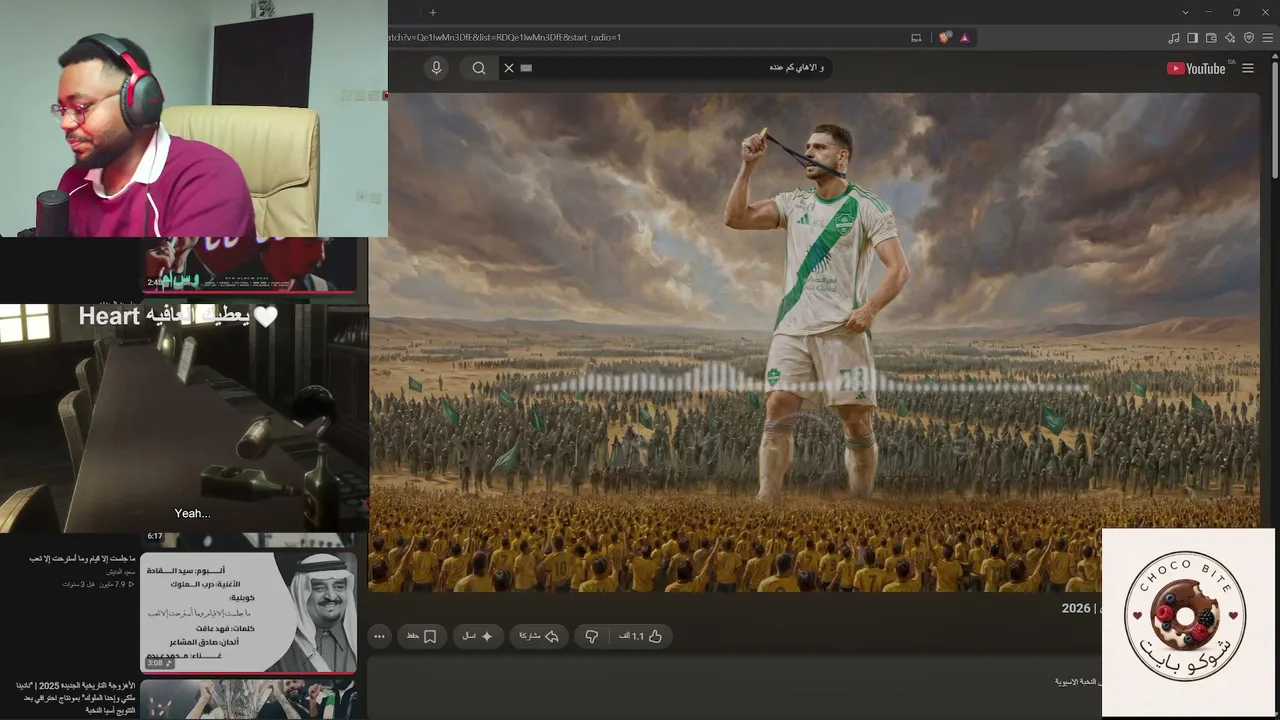Open the Brave Wallet icon
This screenshot has height=720, width=1280.
pos(1211,38)
